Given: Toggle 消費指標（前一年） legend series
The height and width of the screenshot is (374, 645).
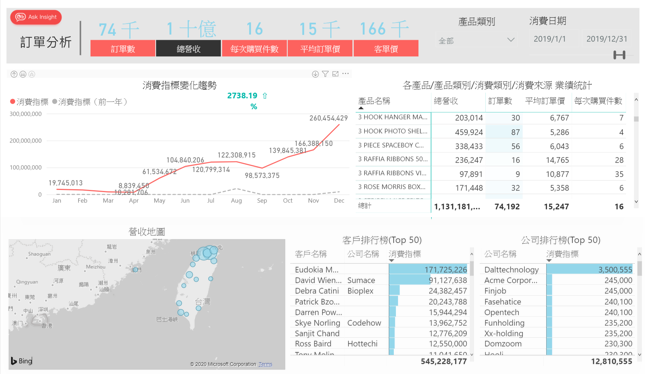Looking at the screenshot, I should pos(90,102).
